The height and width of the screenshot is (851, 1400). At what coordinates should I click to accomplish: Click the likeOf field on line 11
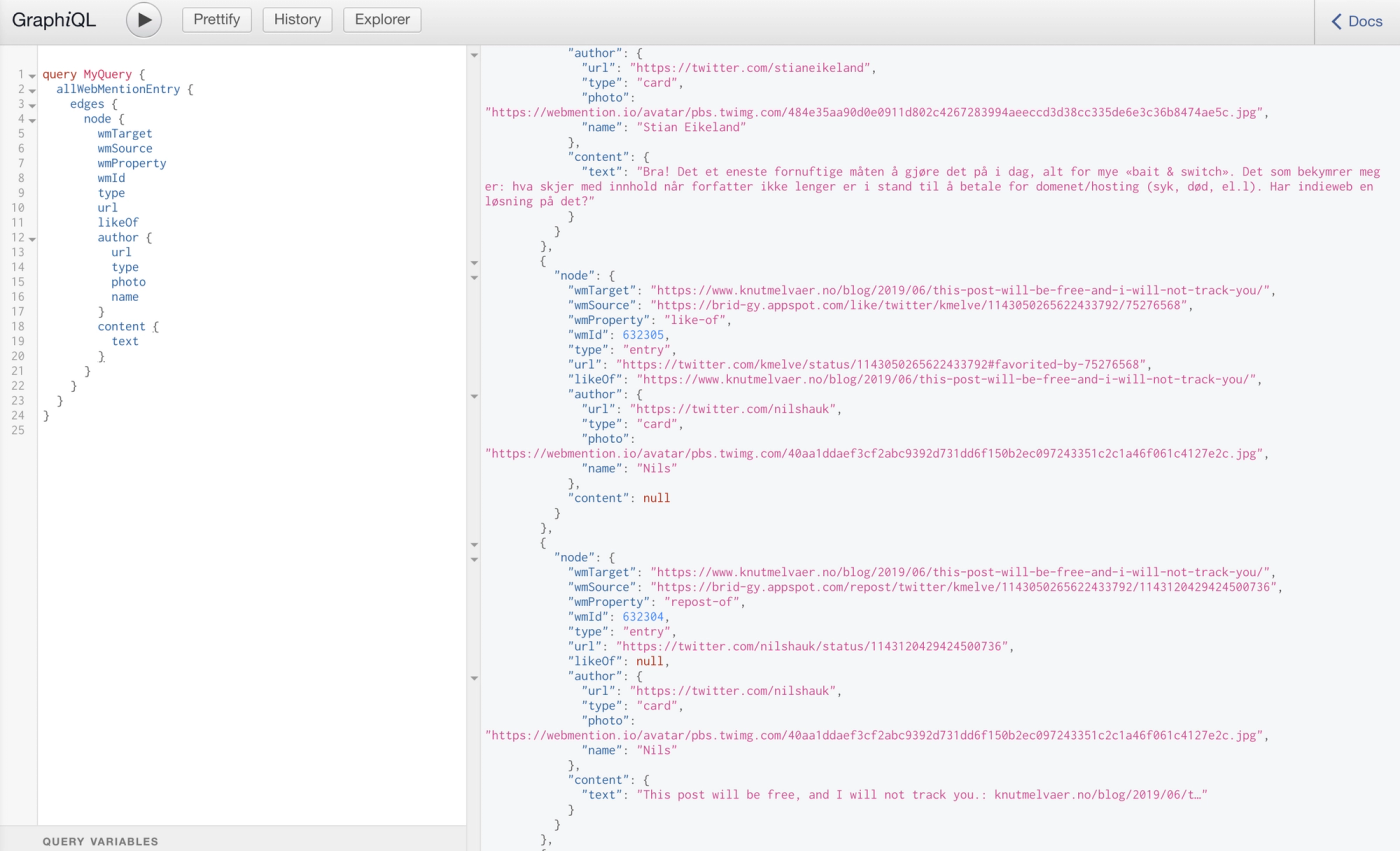pyautogui.click(x=119, y=222)
